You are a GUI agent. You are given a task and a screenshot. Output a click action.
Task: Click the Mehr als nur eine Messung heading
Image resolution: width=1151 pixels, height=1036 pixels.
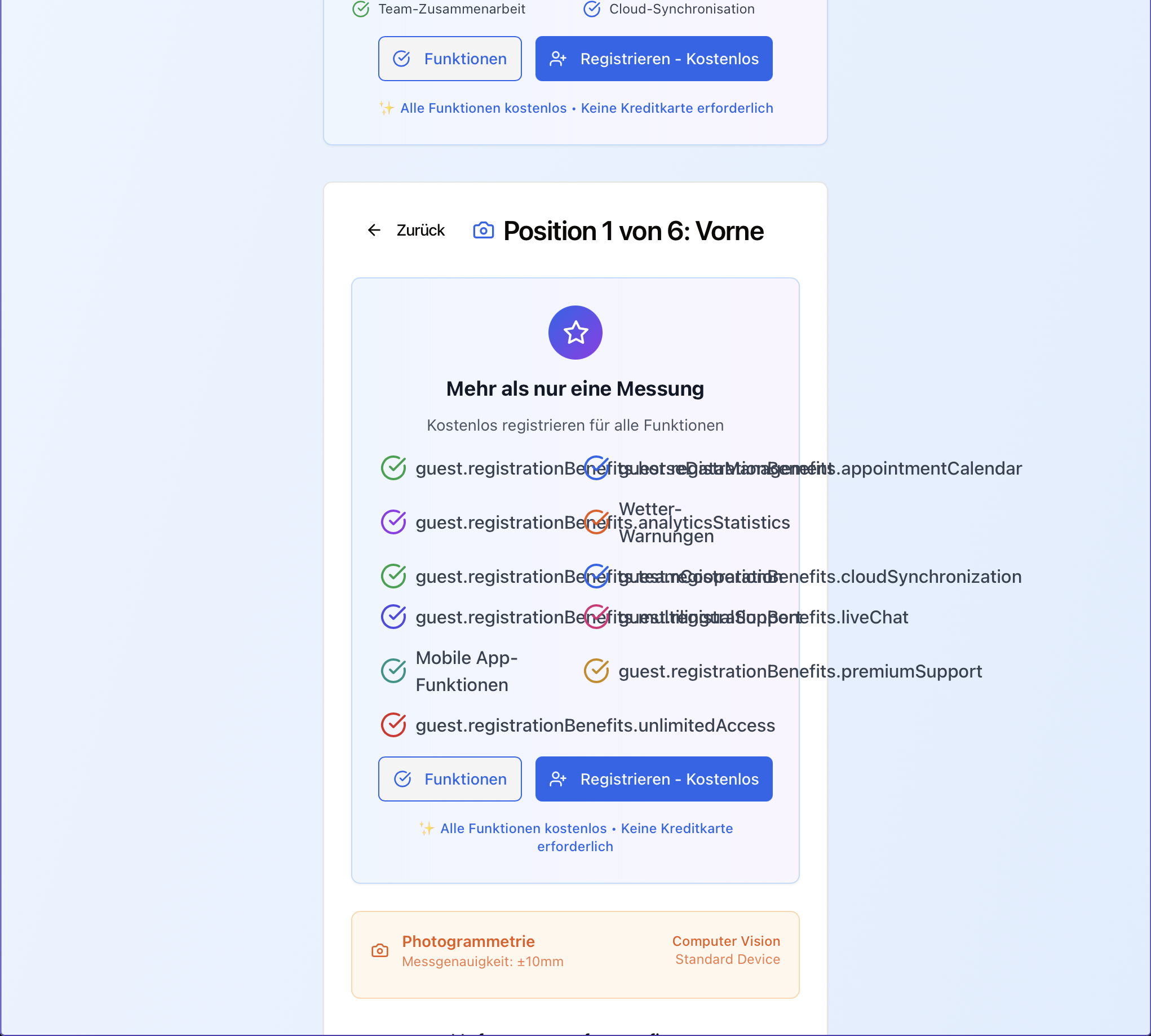[x=575, y=389]
